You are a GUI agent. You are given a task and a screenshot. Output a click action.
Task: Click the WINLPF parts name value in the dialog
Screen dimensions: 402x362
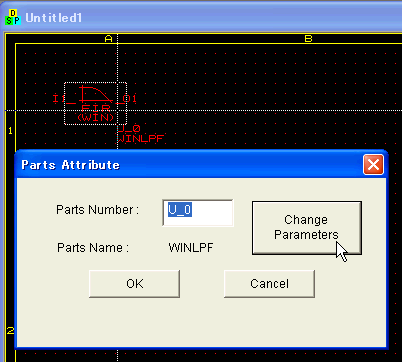[191, 248]
